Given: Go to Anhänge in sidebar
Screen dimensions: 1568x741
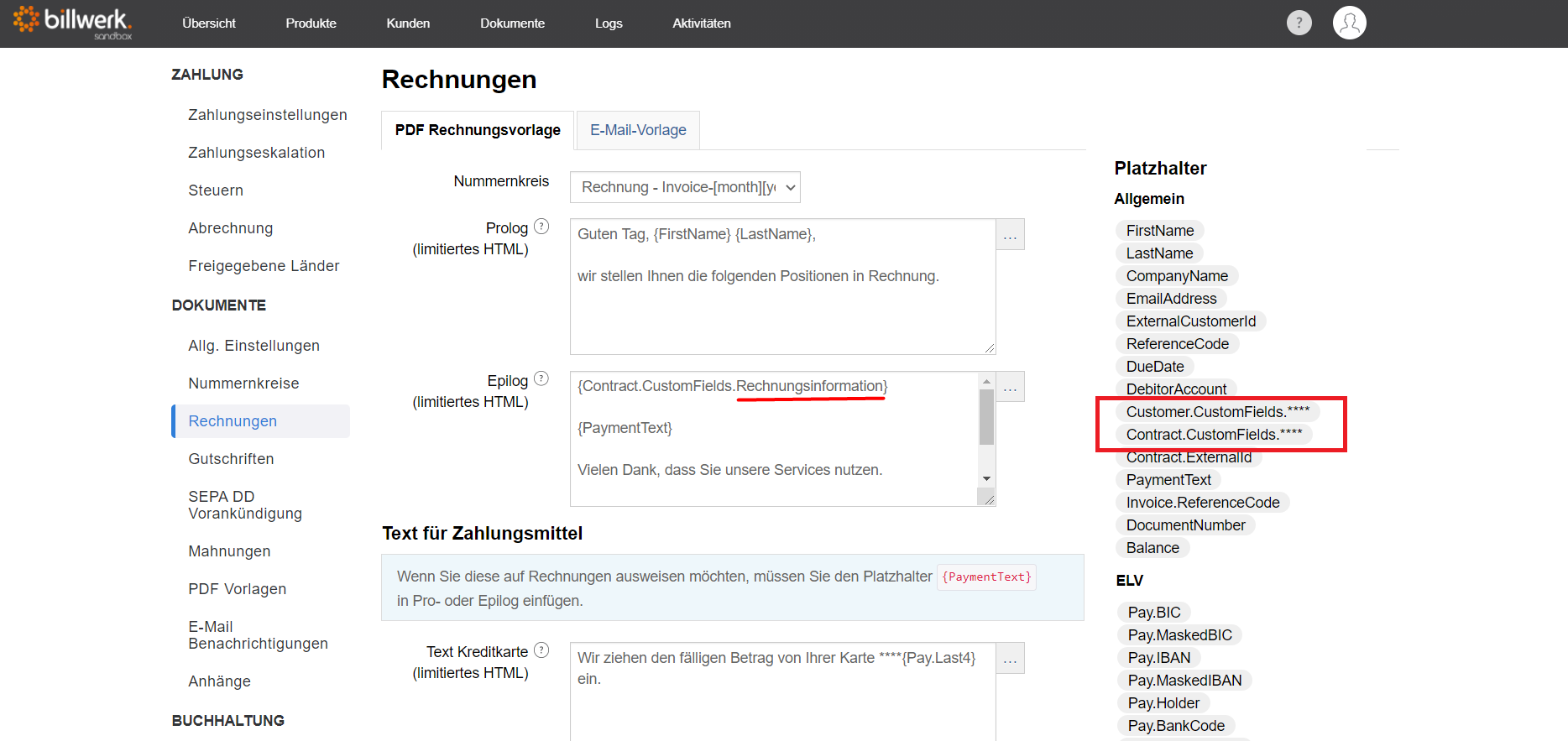Looking at the screenshot, I should click(219, 681).
